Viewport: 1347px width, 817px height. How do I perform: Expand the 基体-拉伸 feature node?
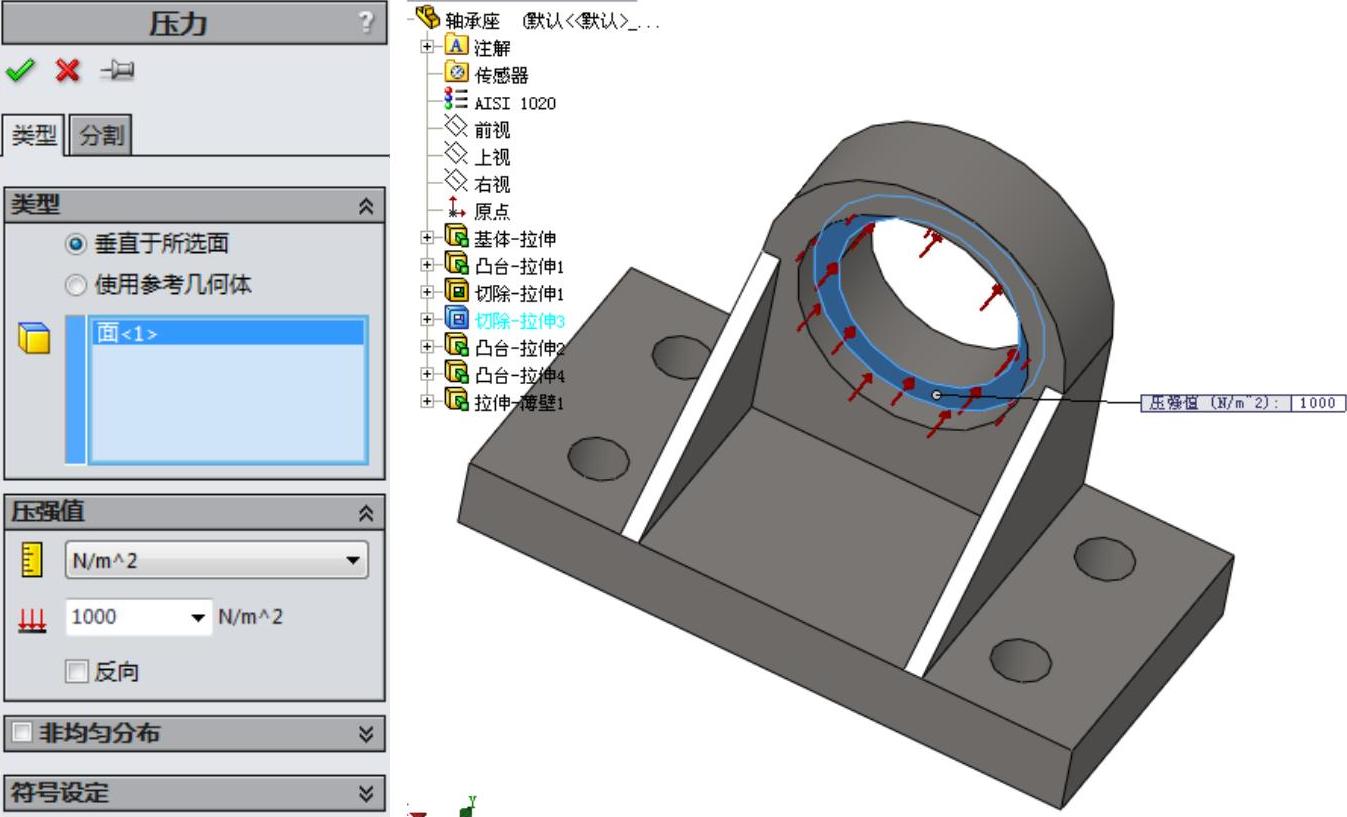coord(427,238)
